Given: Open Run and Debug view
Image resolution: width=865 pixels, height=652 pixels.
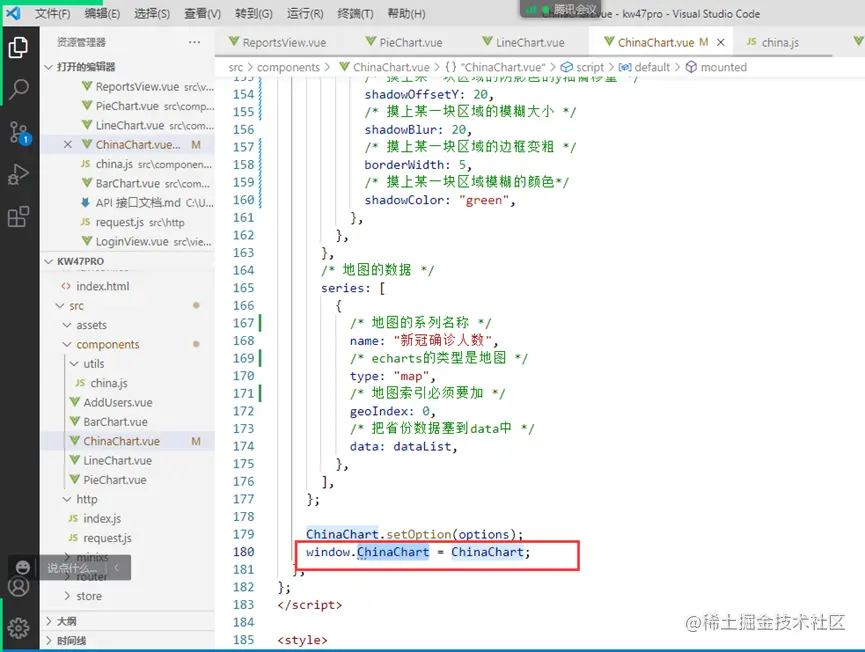Looking at the screenshot, I should pos(18,174).
